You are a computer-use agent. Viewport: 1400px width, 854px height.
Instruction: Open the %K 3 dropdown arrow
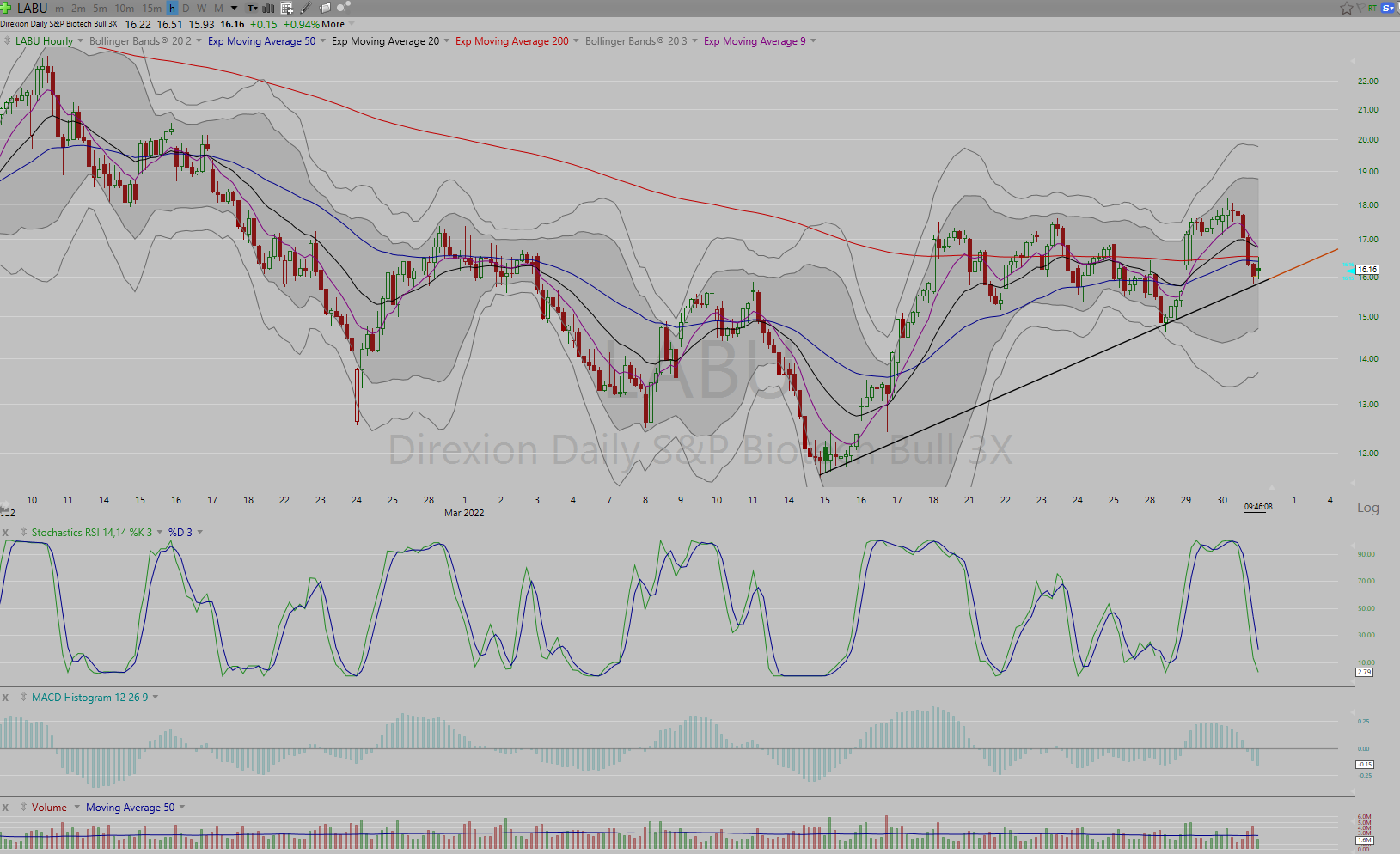pos(160,532)
